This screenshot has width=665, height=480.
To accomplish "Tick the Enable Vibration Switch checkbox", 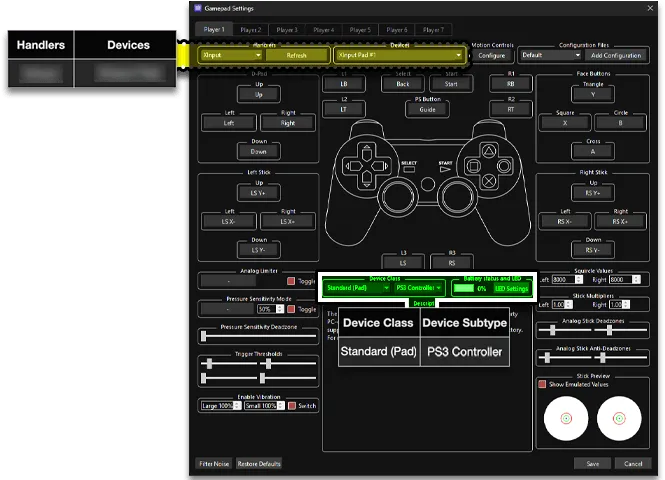I will (x=292, y=406).
